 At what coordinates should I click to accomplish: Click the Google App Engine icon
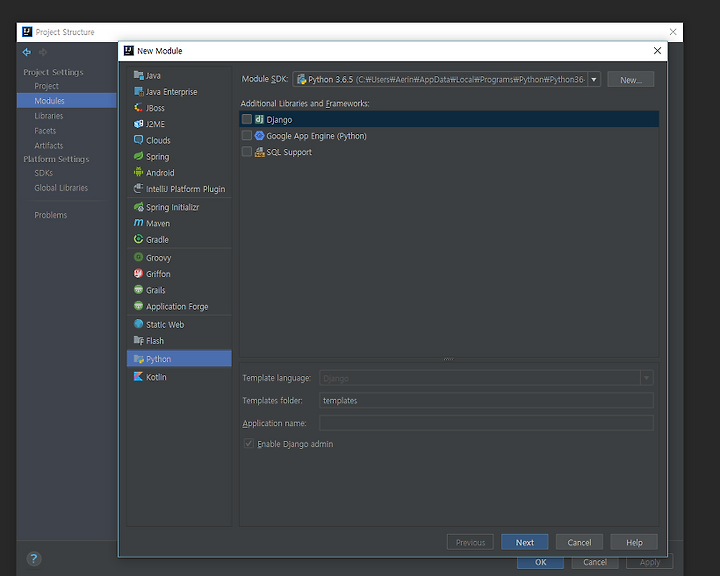point(259,136)
